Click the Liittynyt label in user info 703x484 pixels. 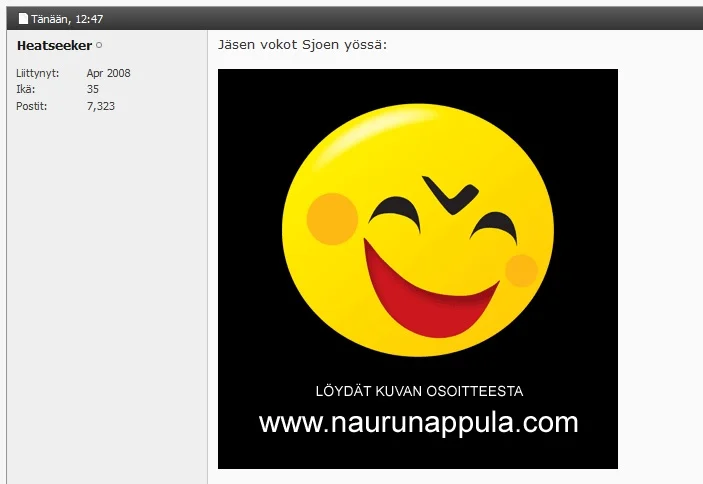pyautogui.click(x=38, y=73)
